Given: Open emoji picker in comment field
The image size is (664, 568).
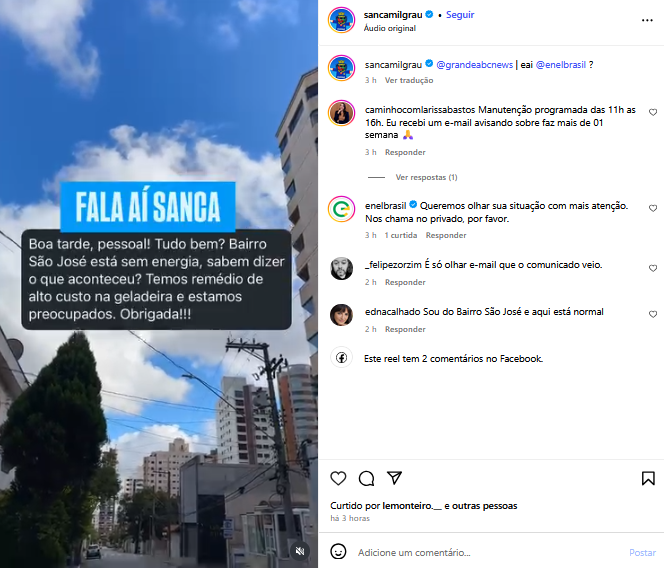Looking at the screenshot, I should [x=338, y=551].
